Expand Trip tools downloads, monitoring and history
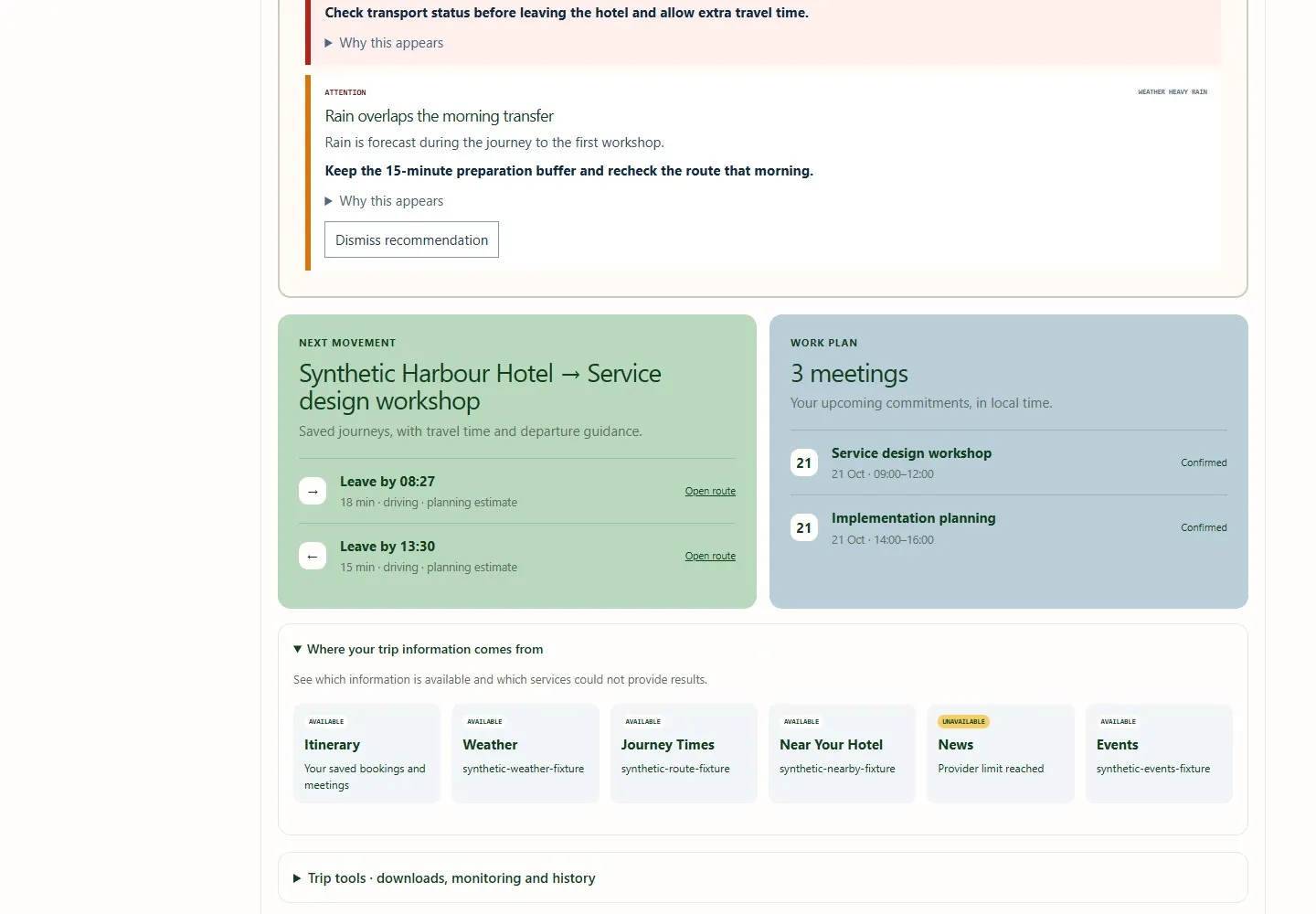1316x914 pixels. click(444, 878)
